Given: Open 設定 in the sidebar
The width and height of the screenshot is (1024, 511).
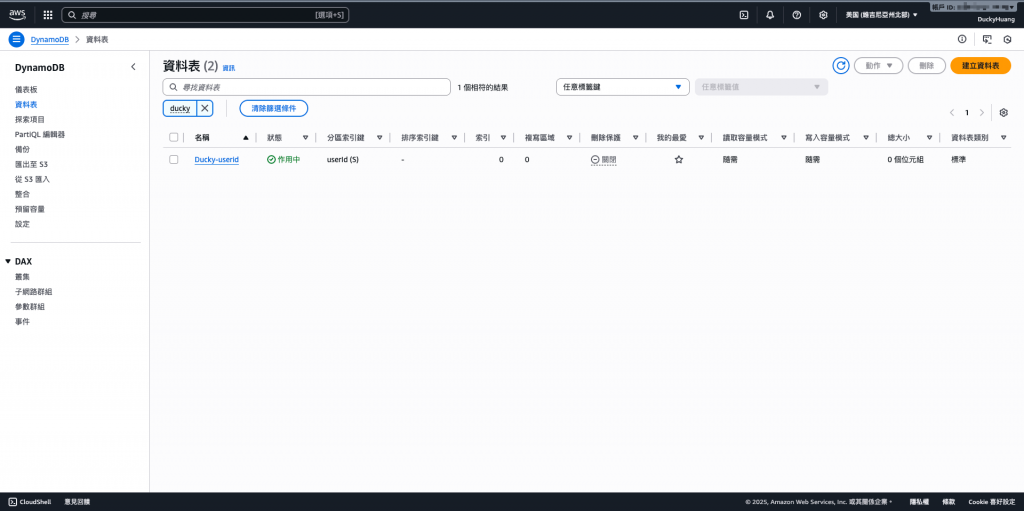Looking at the screenshot, I should tap(22, 224).
